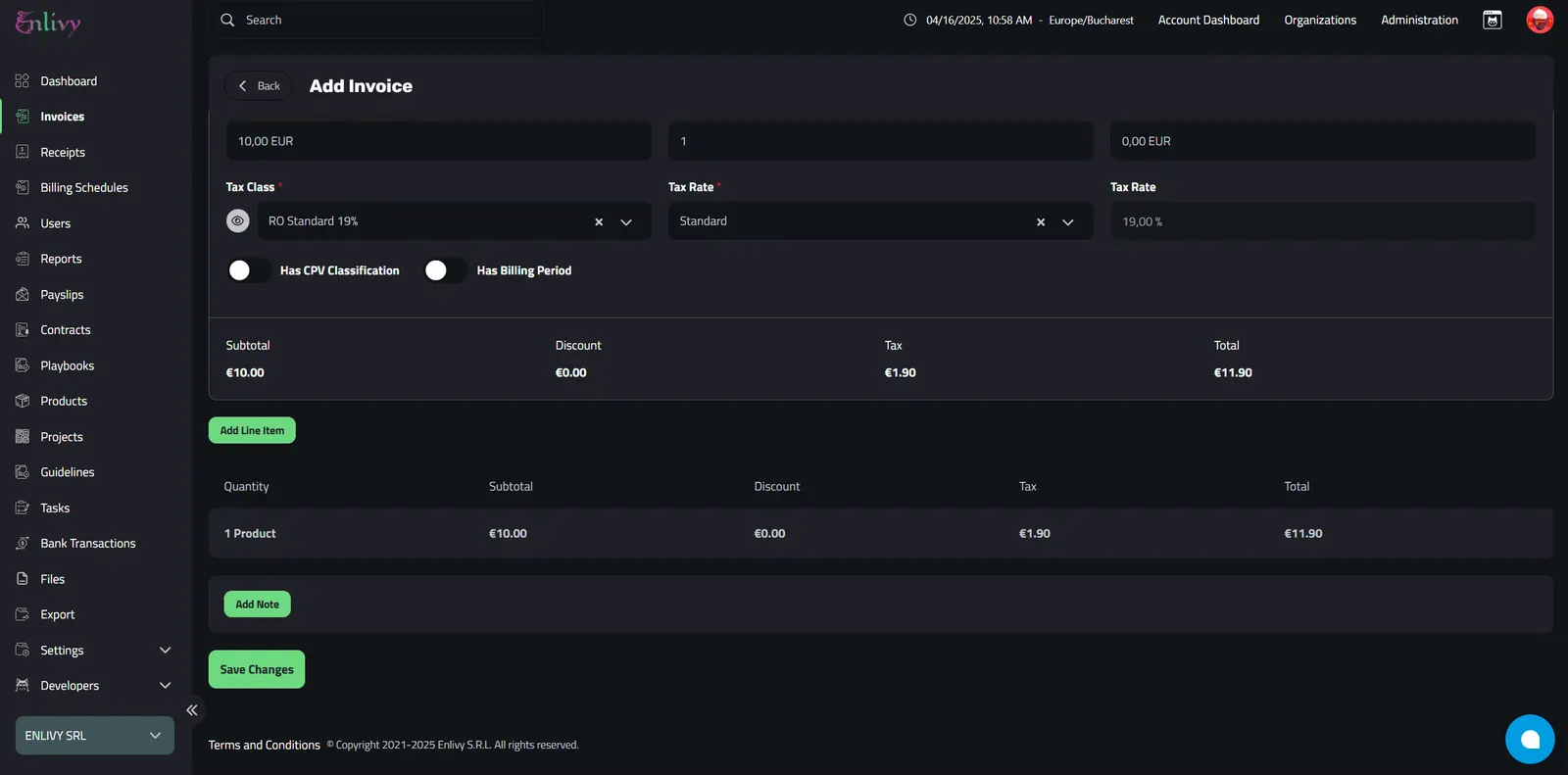Click the Add Invoice heading
Image resolution: width=1568 pixels, height=775 pixels.
(361, 86)
